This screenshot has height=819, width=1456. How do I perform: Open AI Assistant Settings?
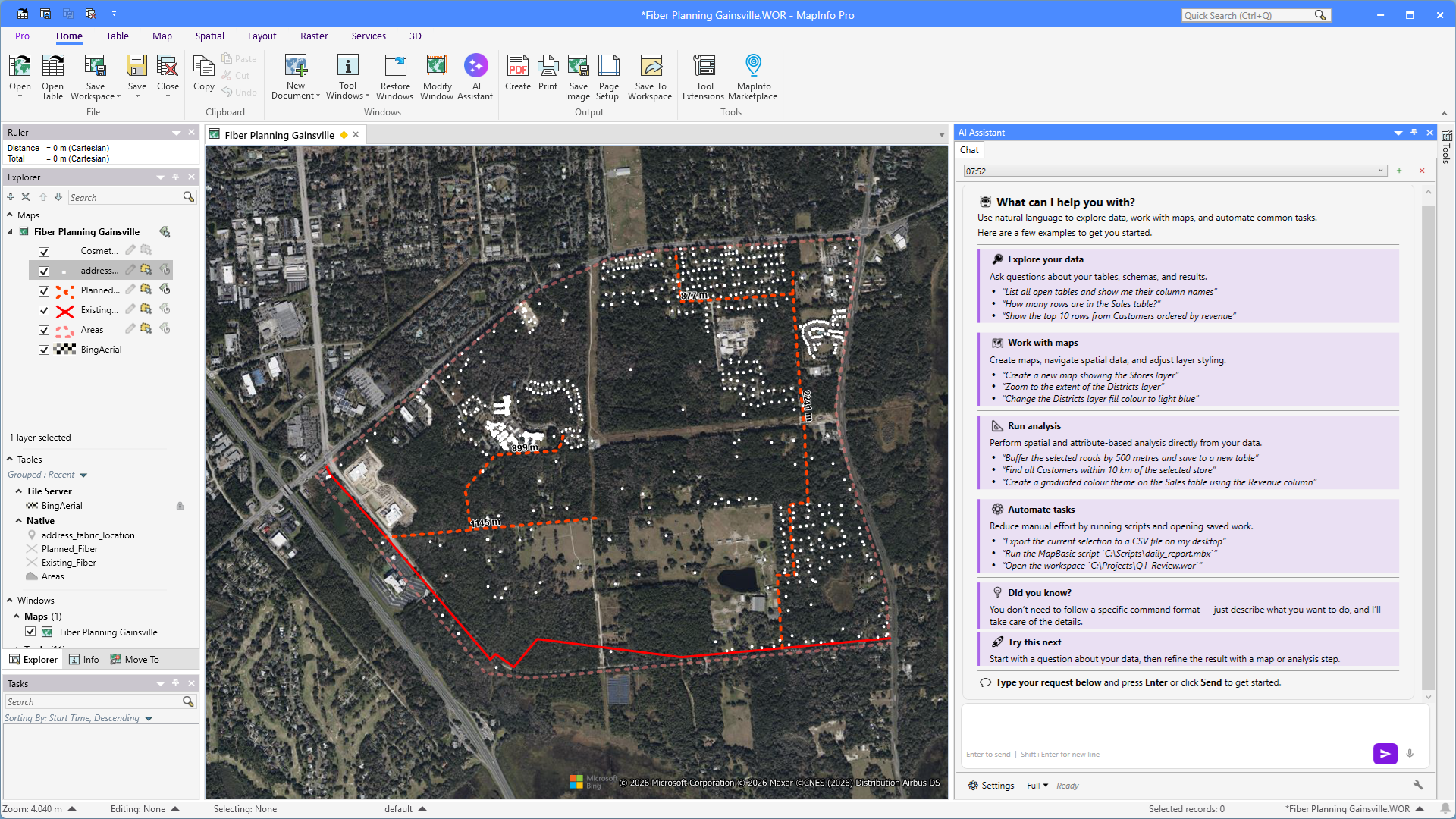click(x=991, y=786)
